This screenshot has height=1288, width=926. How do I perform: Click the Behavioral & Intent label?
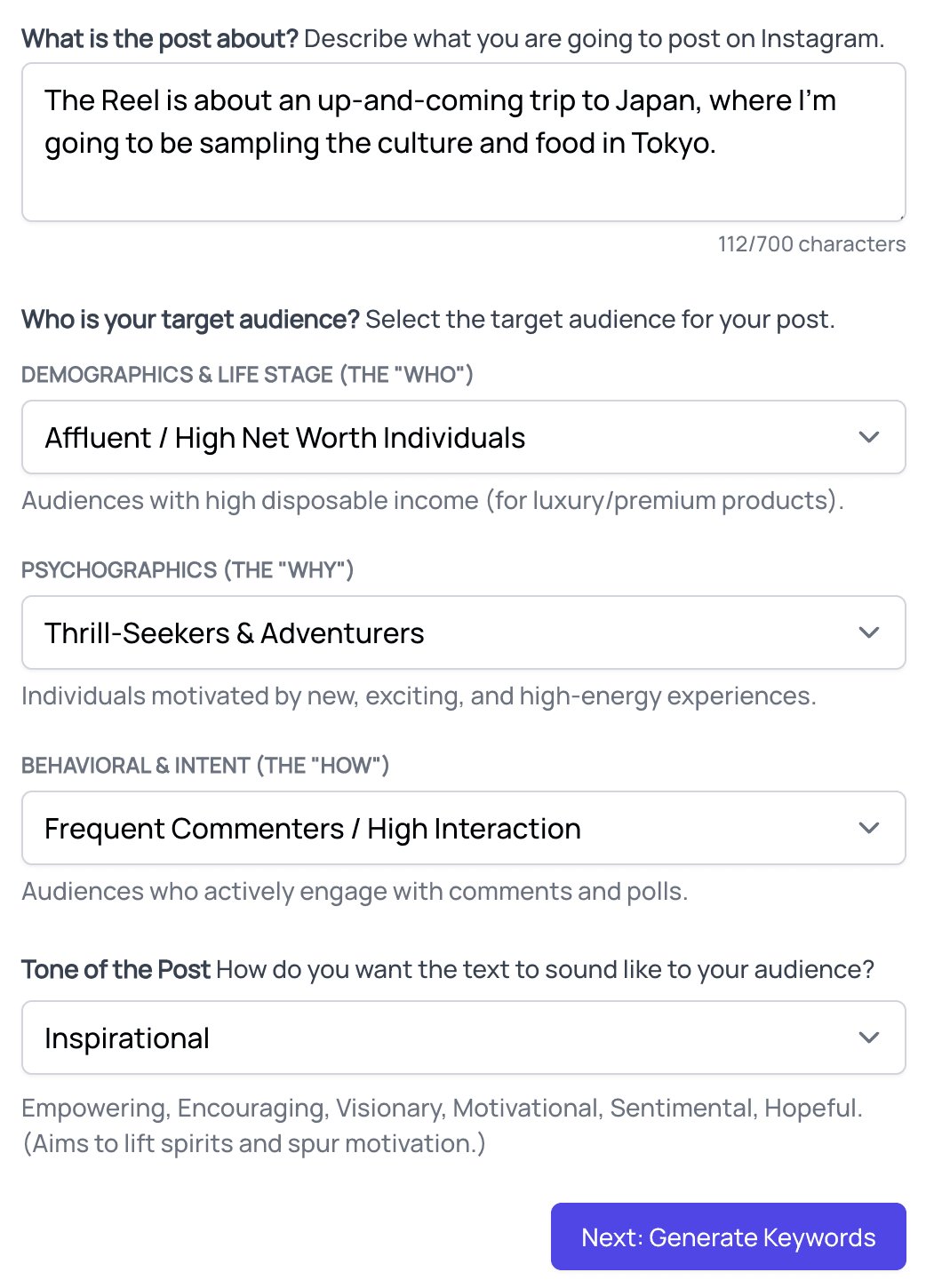(205, 766)
